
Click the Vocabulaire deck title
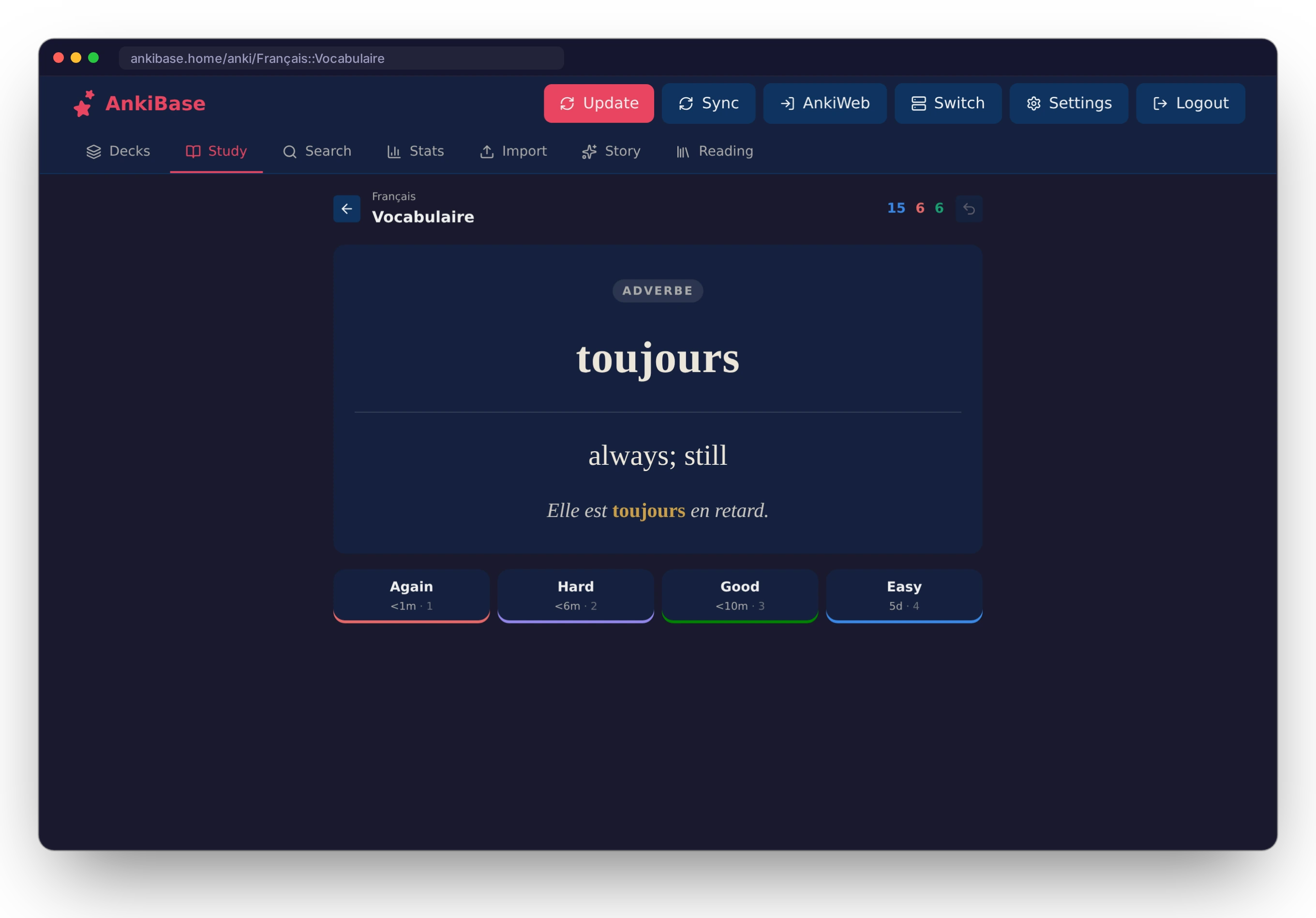(x=423, y=217)
